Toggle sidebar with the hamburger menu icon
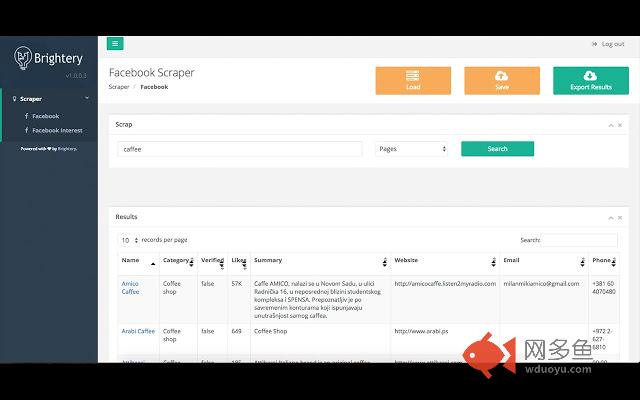This screenshot has width=640, height=400. [x=115, y=44]
